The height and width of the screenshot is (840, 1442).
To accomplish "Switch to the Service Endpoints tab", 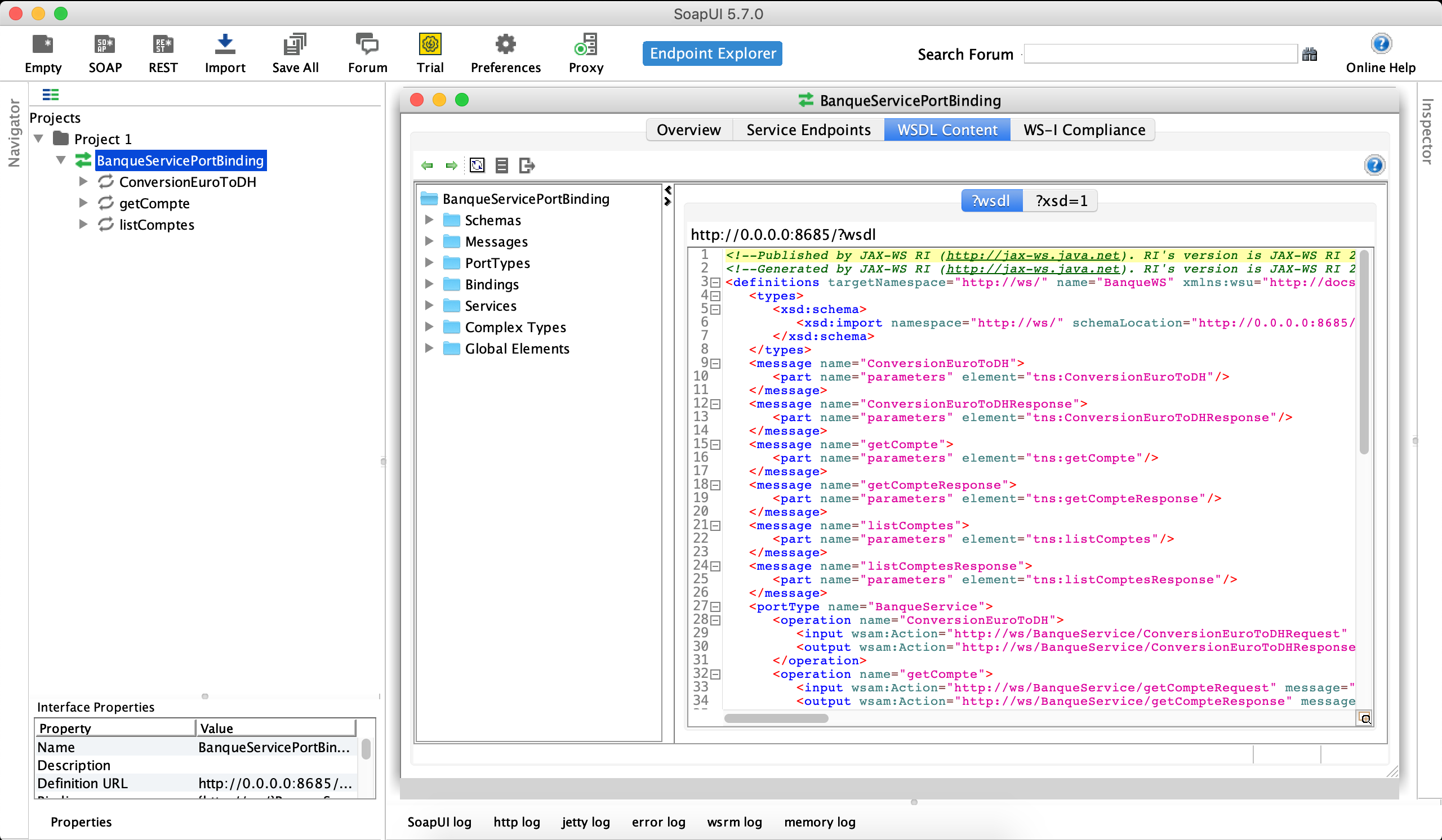I will pyautogui.click(x=808, y=130).
